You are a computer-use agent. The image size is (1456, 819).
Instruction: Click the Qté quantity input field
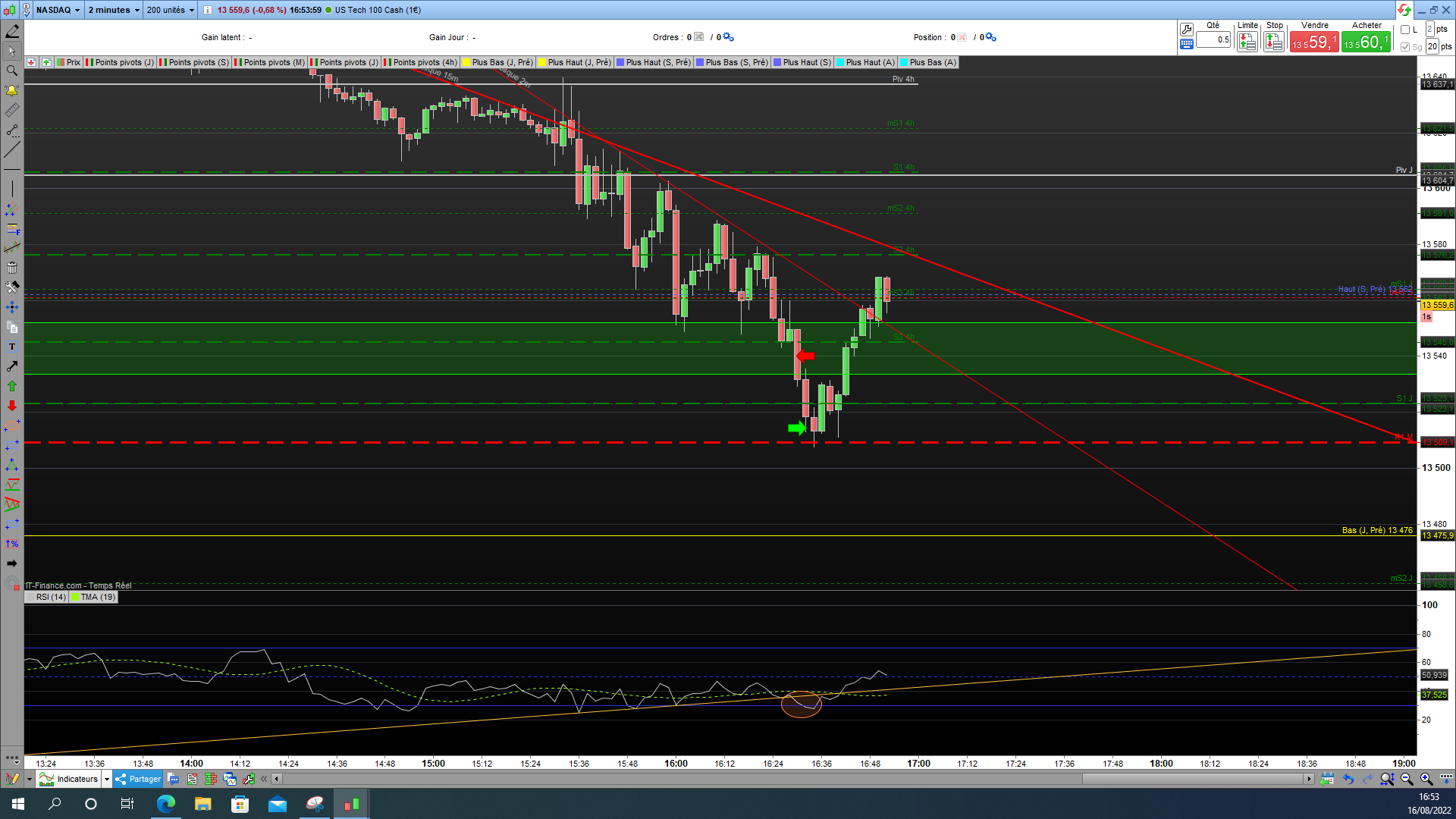point(1213,39)
